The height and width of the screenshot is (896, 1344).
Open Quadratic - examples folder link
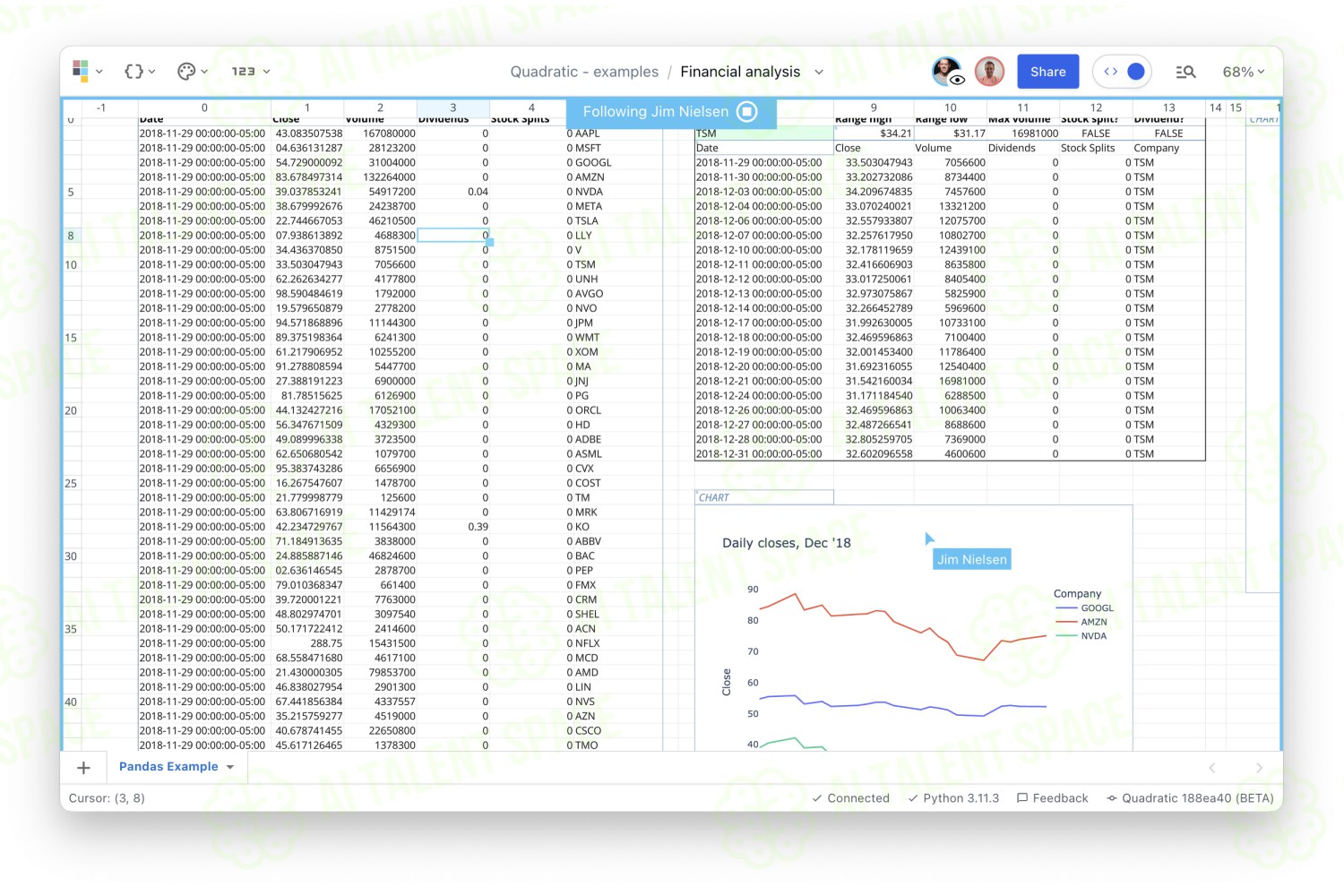click(x=584, y=72)
